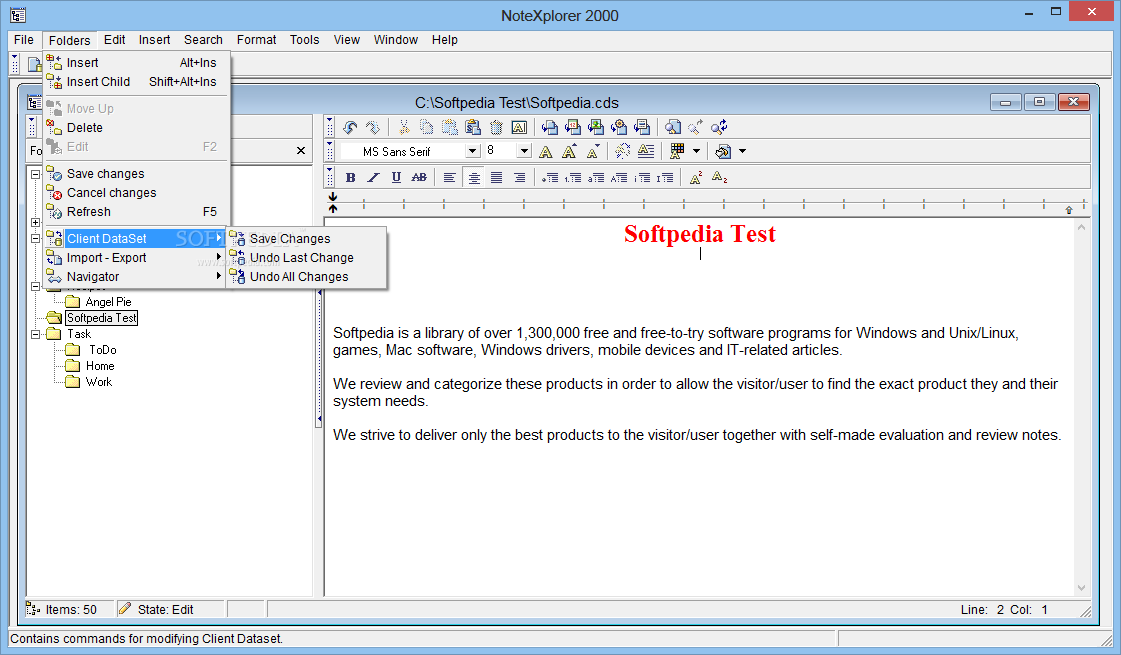Image resolution: width=1121 pixels, height=655 pixels.
Task: Open the Format menu
Action: 257,40
